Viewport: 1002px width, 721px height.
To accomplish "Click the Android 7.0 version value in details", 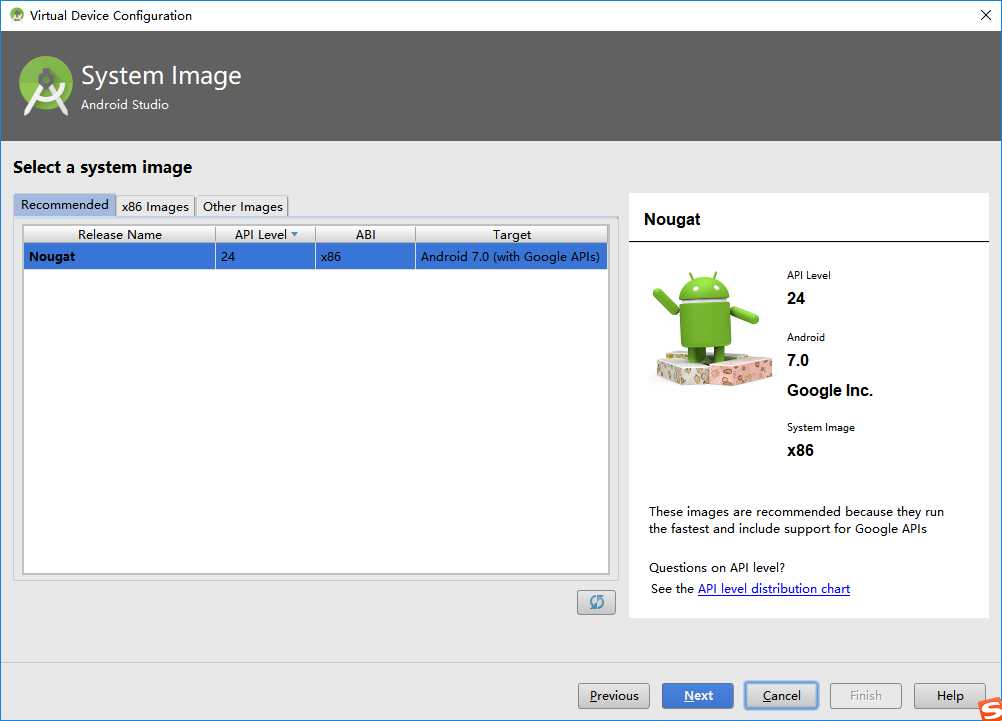I will (x=798, y=360).
